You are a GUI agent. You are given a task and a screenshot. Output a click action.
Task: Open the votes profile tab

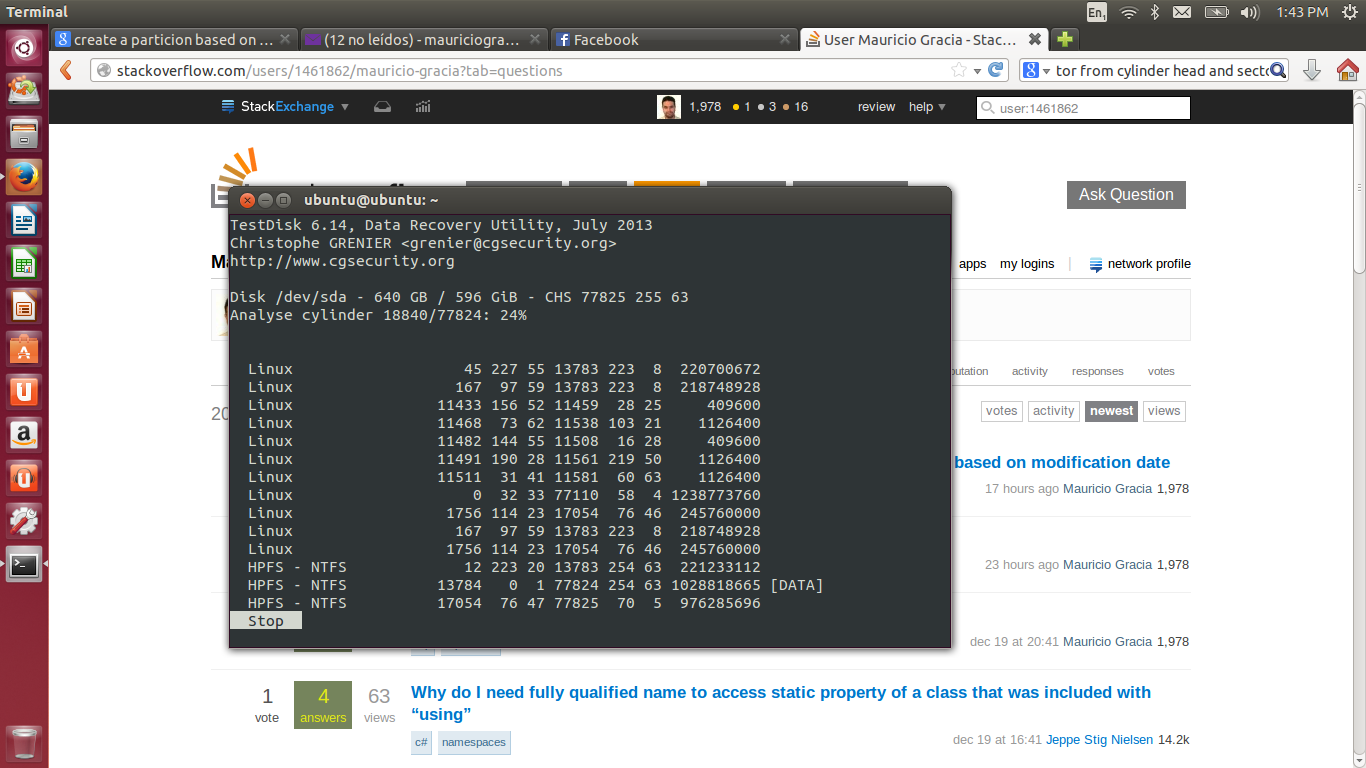click(x=1161, y=371)
